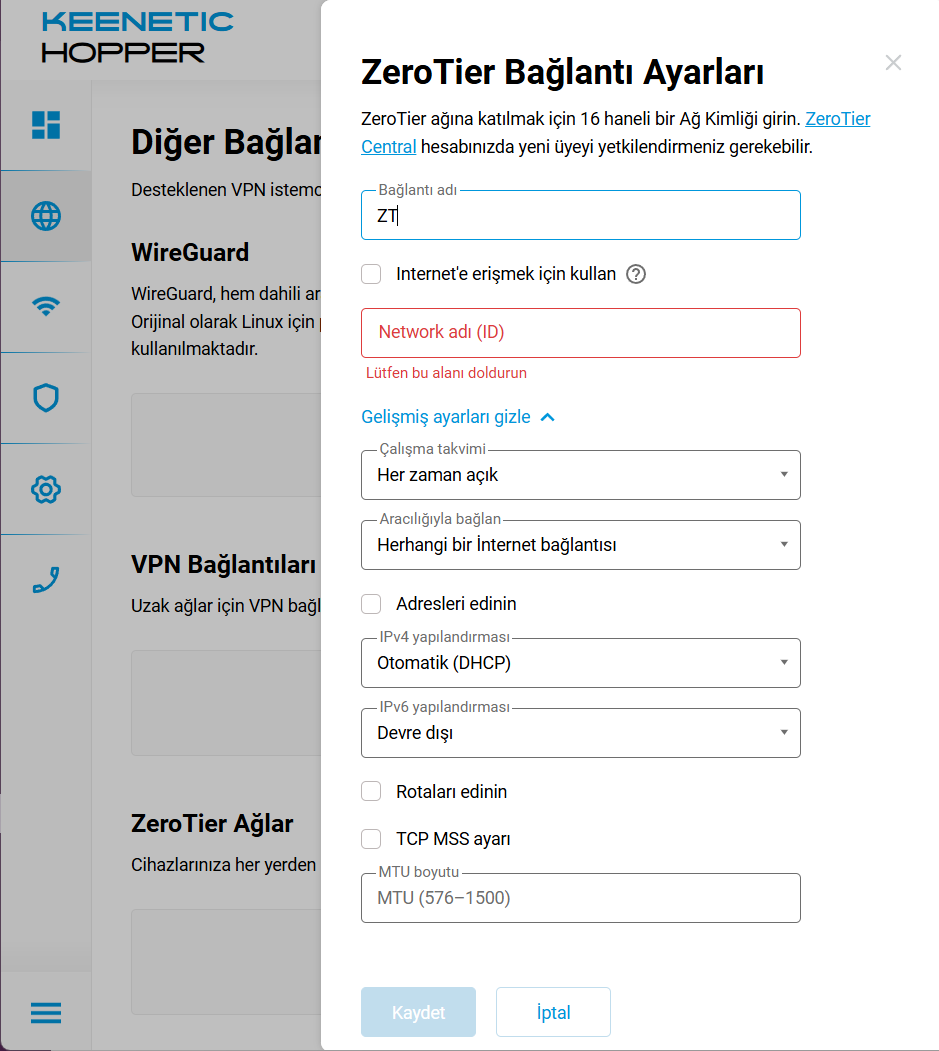Screen dimensions: 939x1051
Task: Focus the "Network adı (ID)" input field
Action: [580, 333]
